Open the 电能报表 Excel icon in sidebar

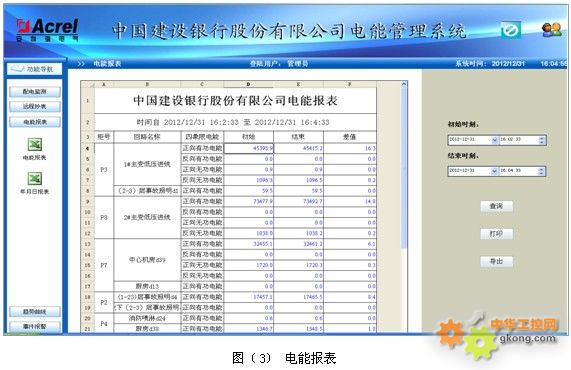(x=35, y=145)
